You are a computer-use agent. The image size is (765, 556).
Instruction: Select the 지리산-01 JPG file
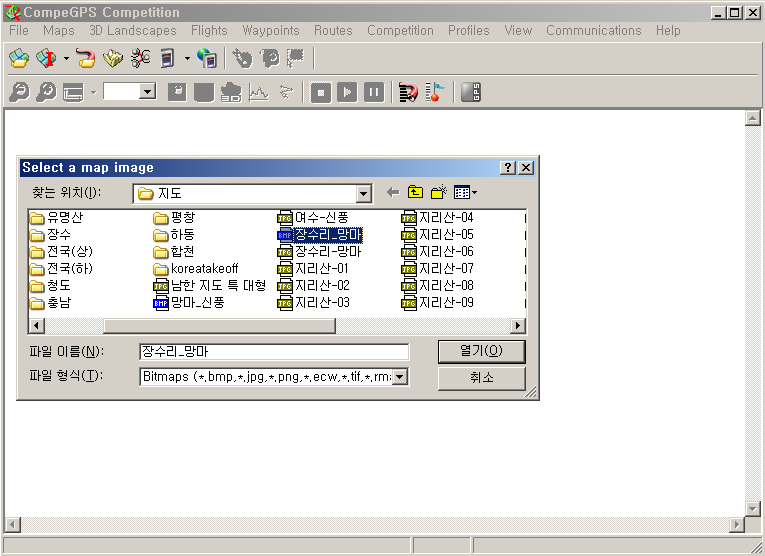click(313, 269)
